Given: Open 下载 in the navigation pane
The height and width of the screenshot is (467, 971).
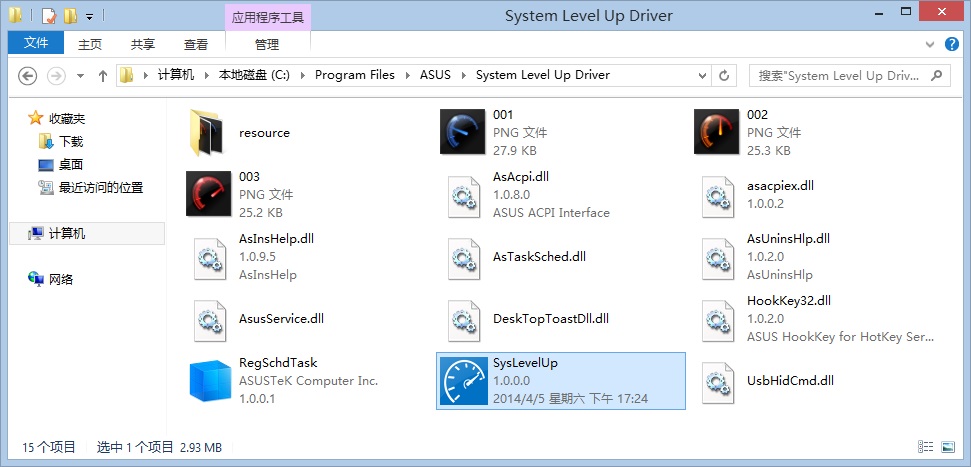Looking at the screenshot, I should (71, 142).
